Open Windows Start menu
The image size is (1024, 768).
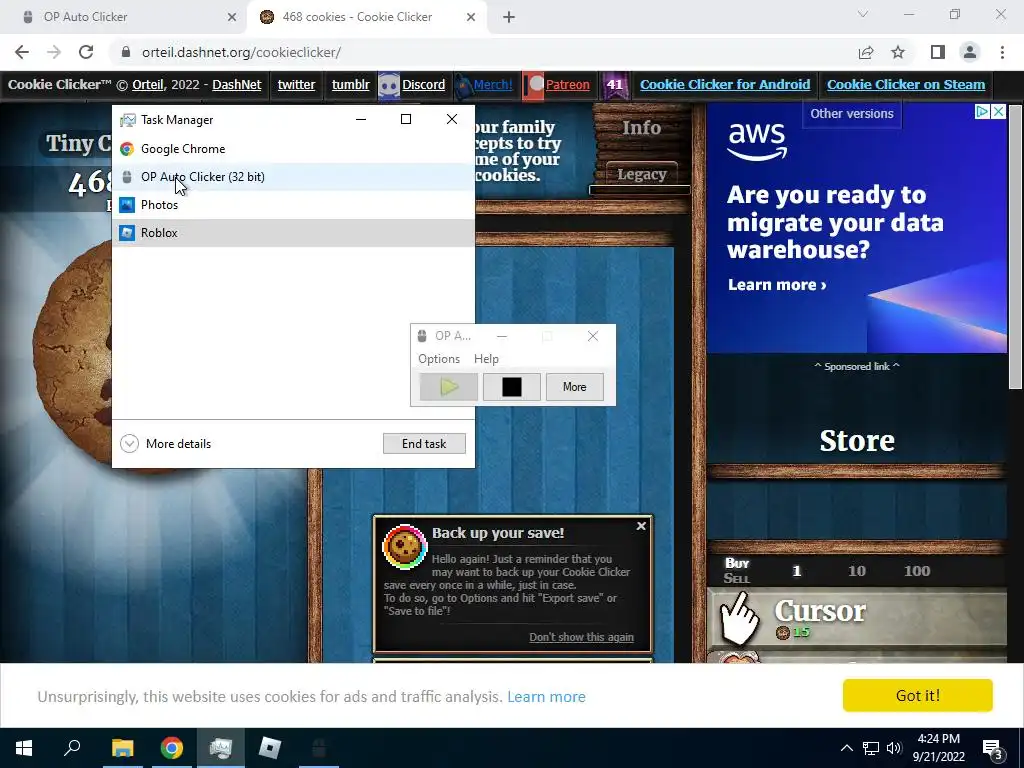(24, 748)
